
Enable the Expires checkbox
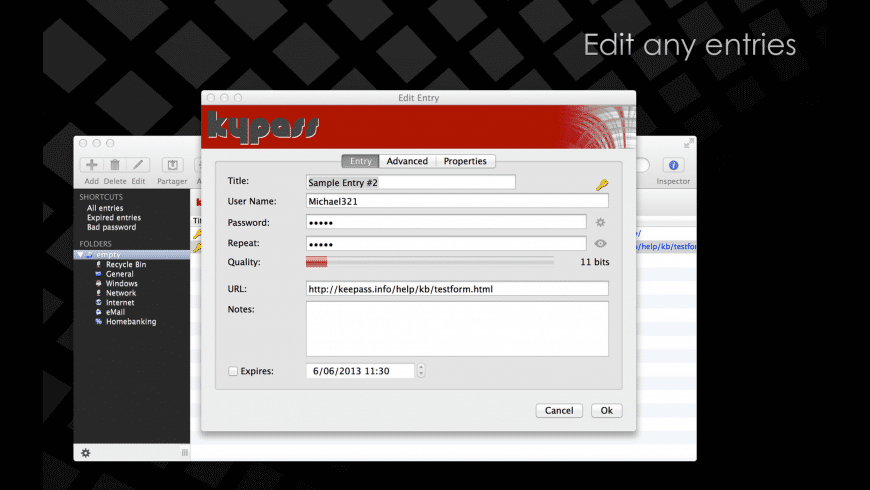pyautogui.click(x=233, y=371)
